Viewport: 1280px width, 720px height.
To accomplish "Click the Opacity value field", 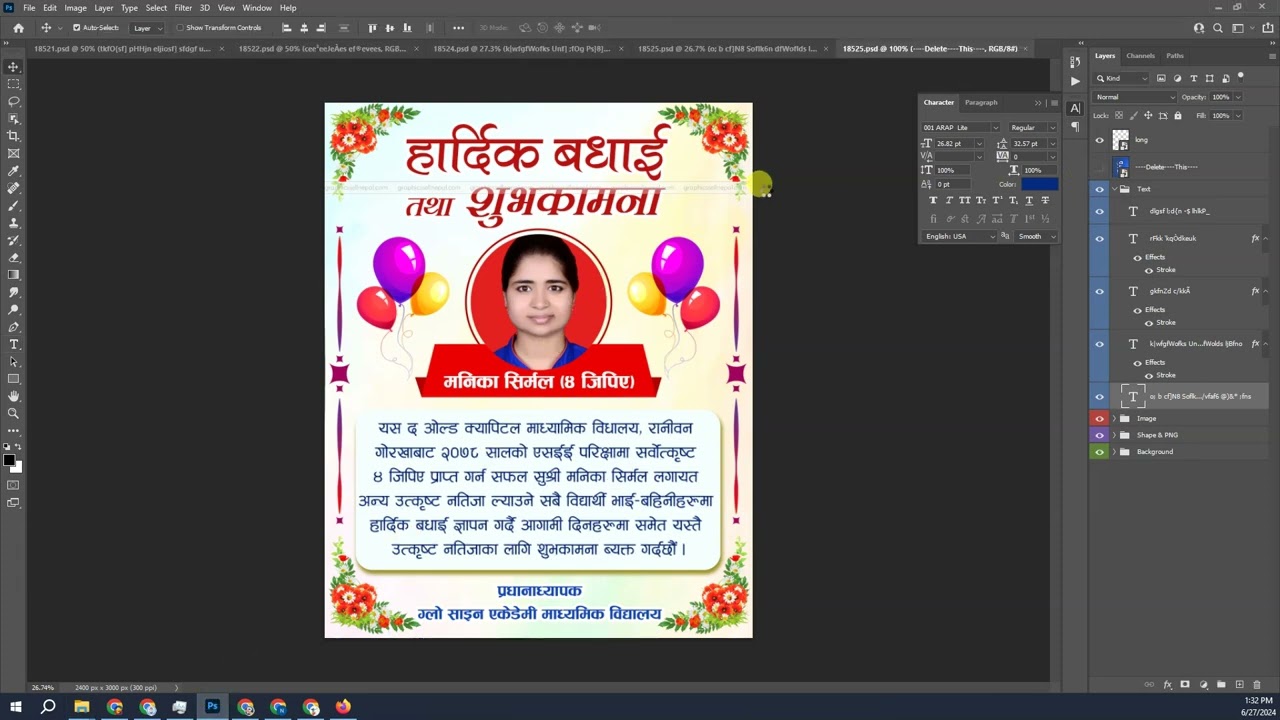I will click(1221, 97).
